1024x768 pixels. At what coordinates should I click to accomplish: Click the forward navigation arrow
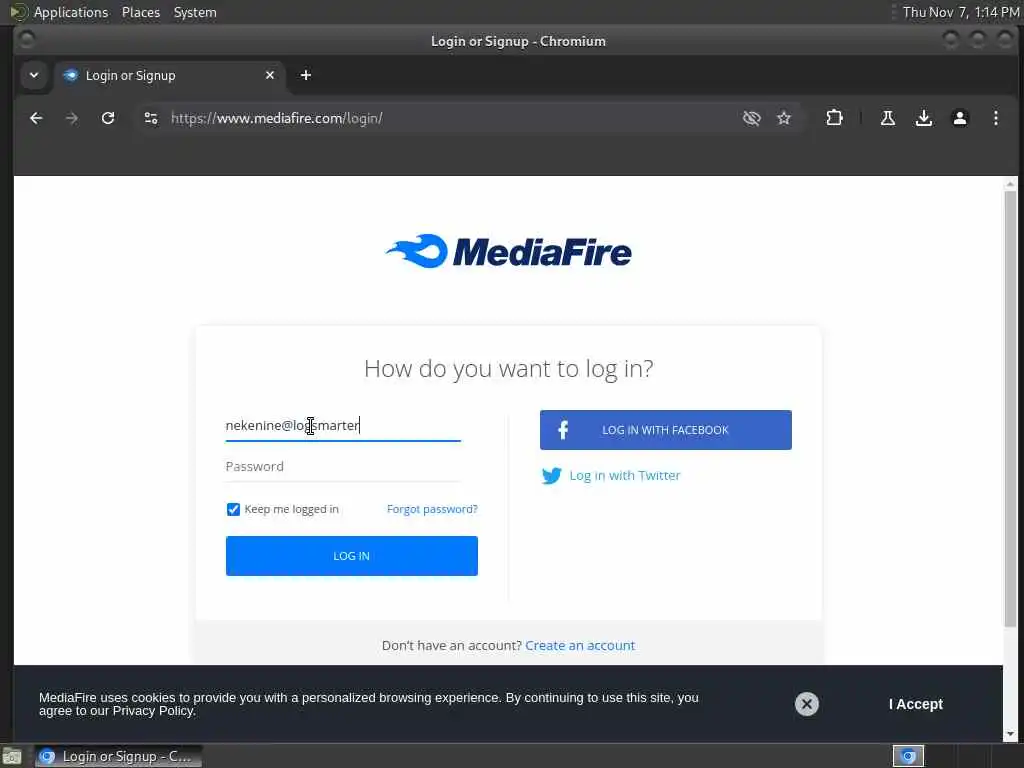click(72, 118)
